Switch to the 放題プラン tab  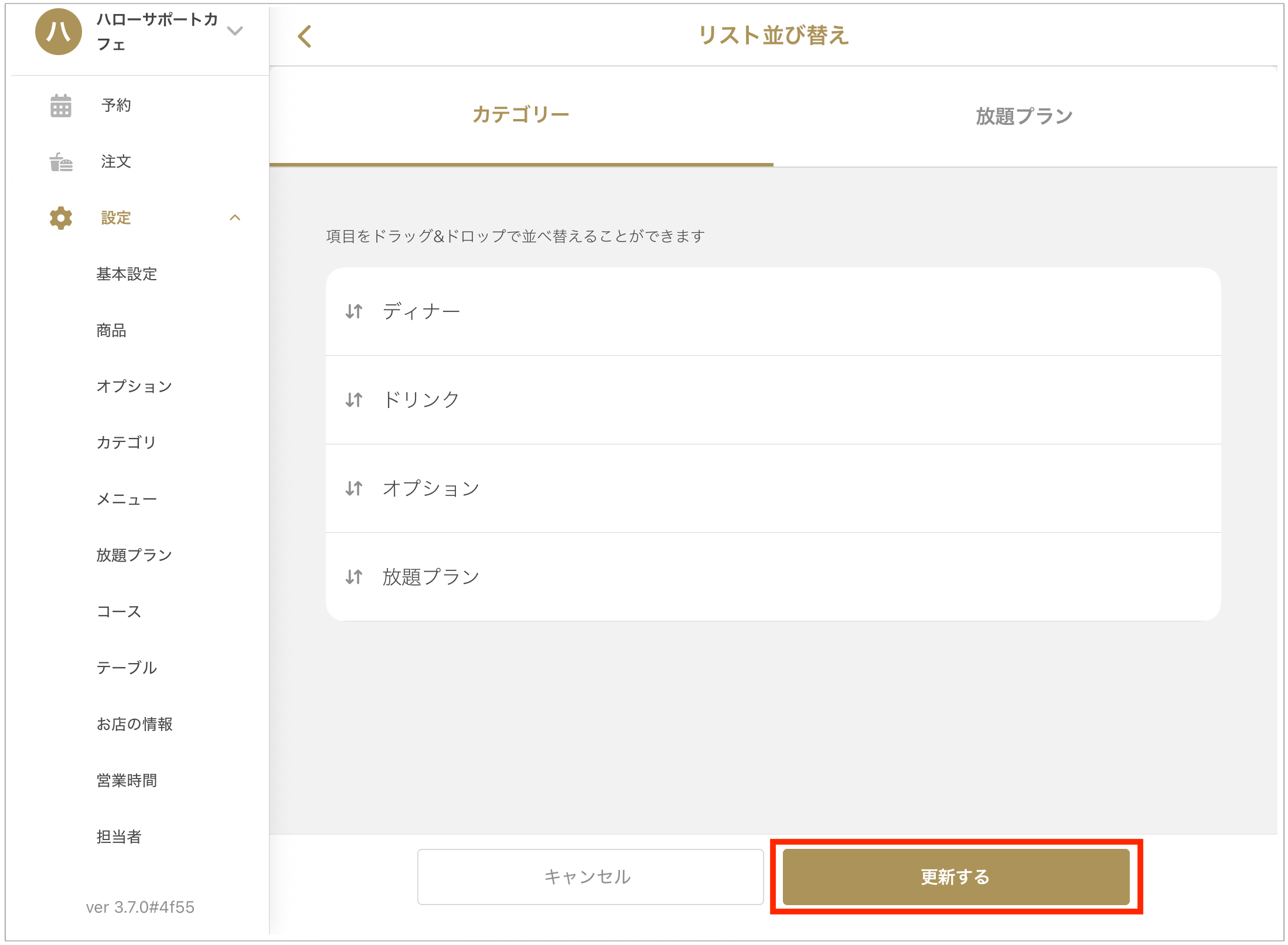1024,116
